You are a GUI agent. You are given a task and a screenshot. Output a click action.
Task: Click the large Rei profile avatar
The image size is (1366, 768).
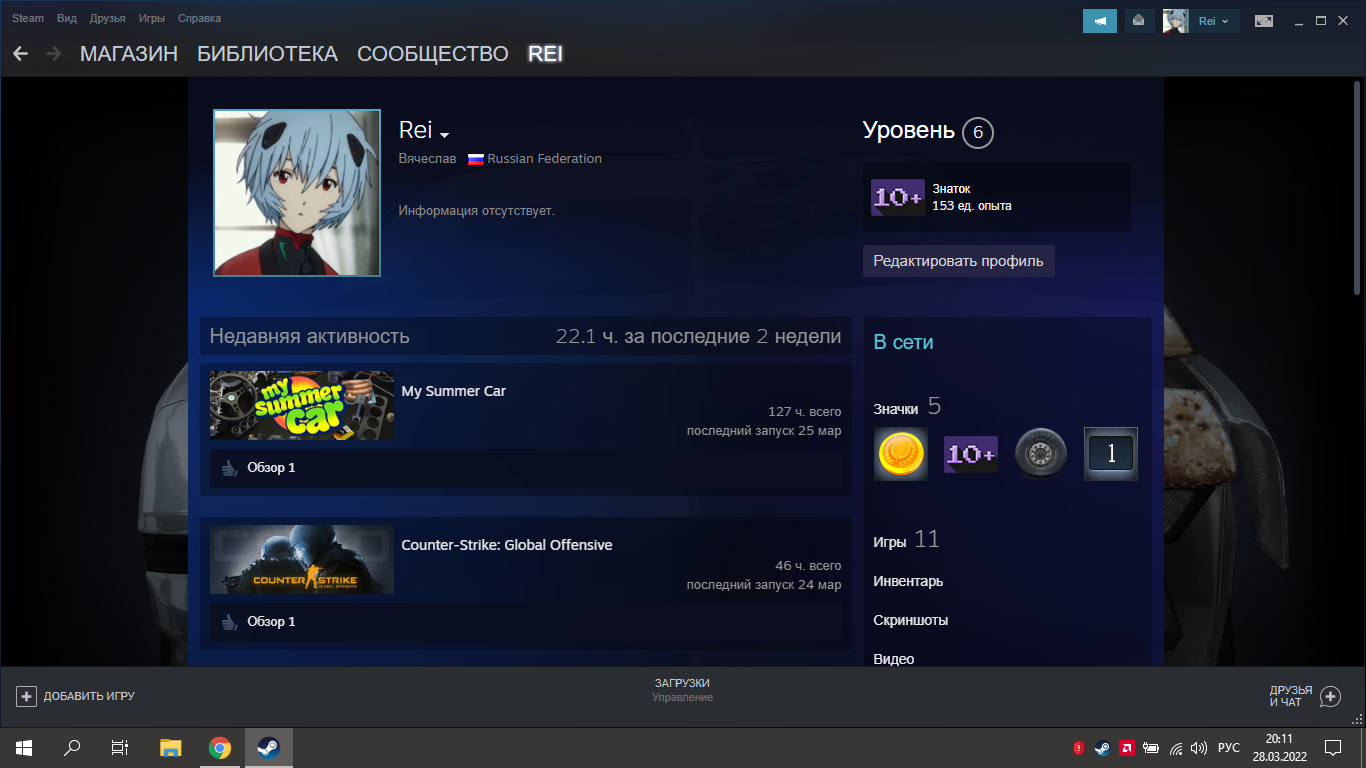click(x=297, y=193)
